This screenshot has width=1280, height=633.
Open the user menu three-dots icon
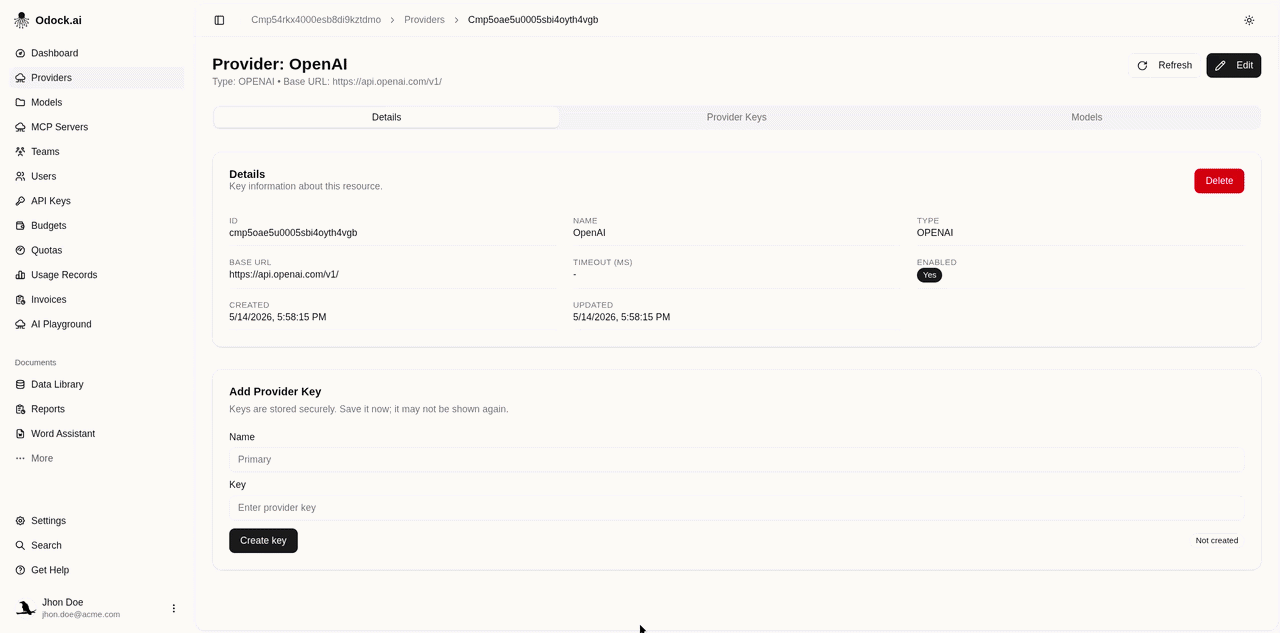coord(173,608)
